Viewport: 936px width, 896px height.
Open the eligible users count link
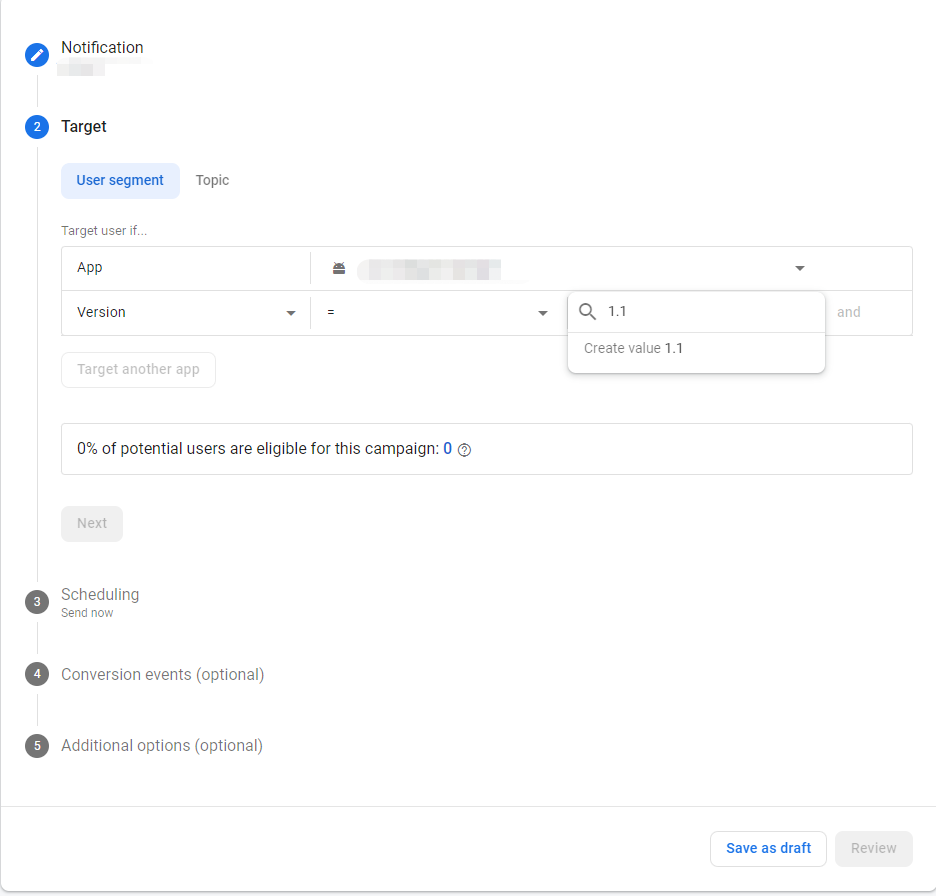click(447, 449)
